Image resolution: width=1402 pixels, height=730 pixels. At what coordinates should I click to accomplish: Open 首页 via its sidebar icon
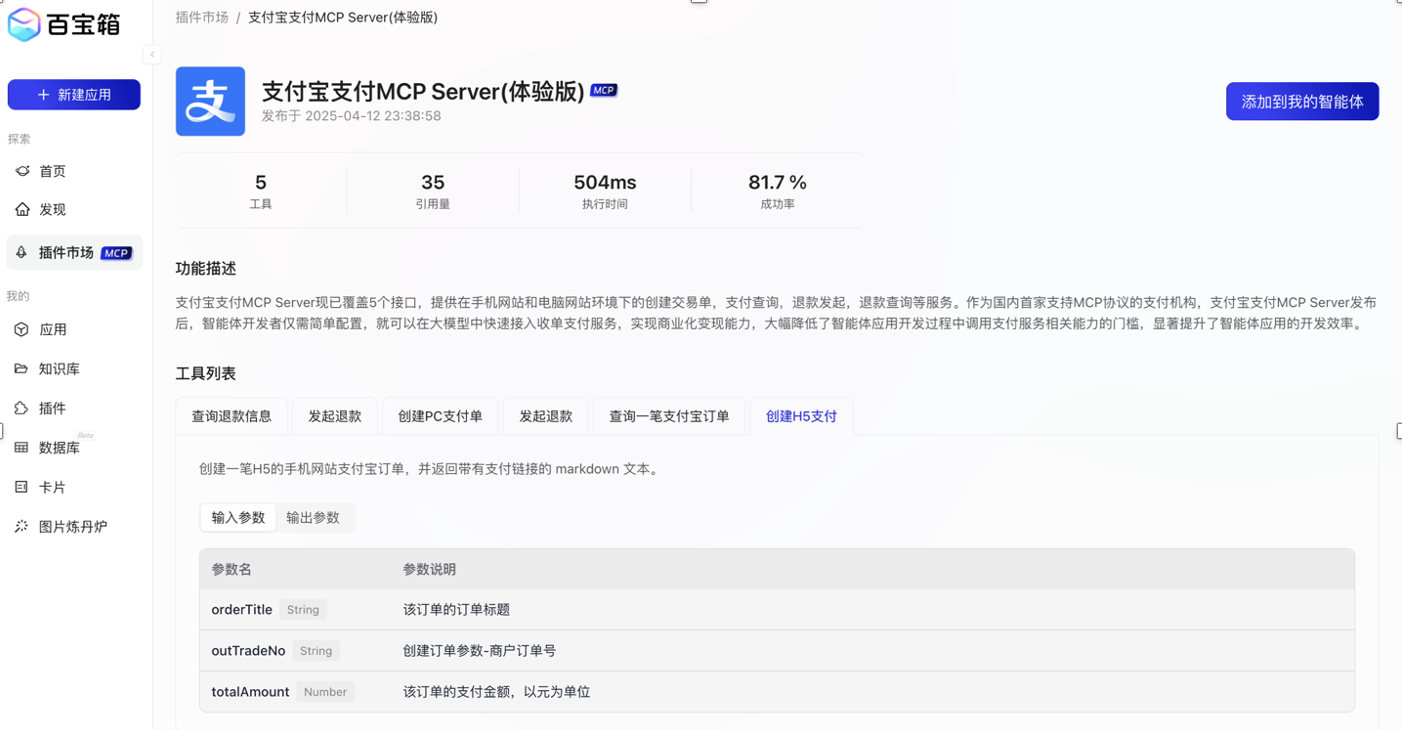22,171
